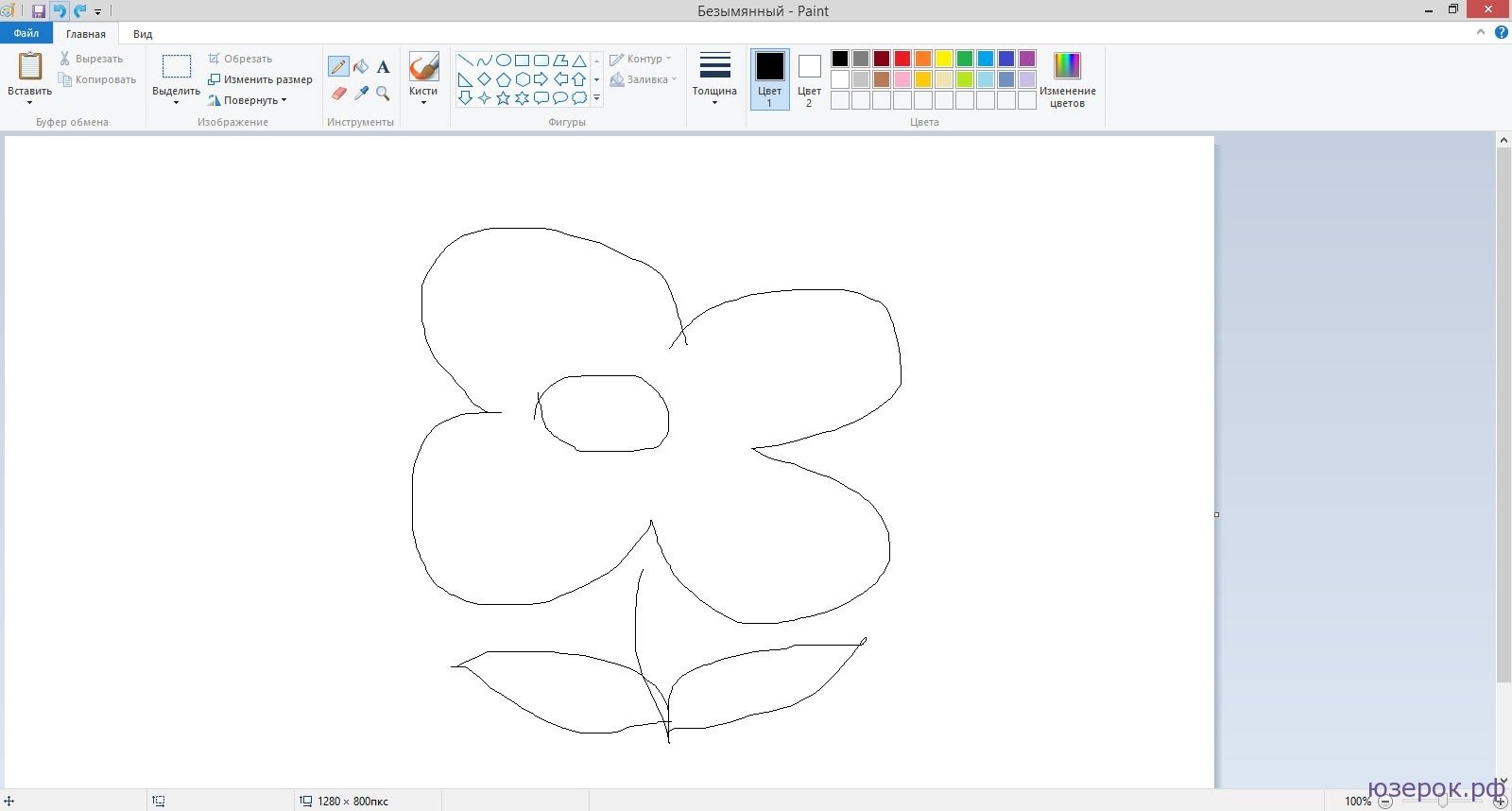This screenshot has height=811, width=1512.
Task: Open the Файл menu
Action: click(26, 33)
